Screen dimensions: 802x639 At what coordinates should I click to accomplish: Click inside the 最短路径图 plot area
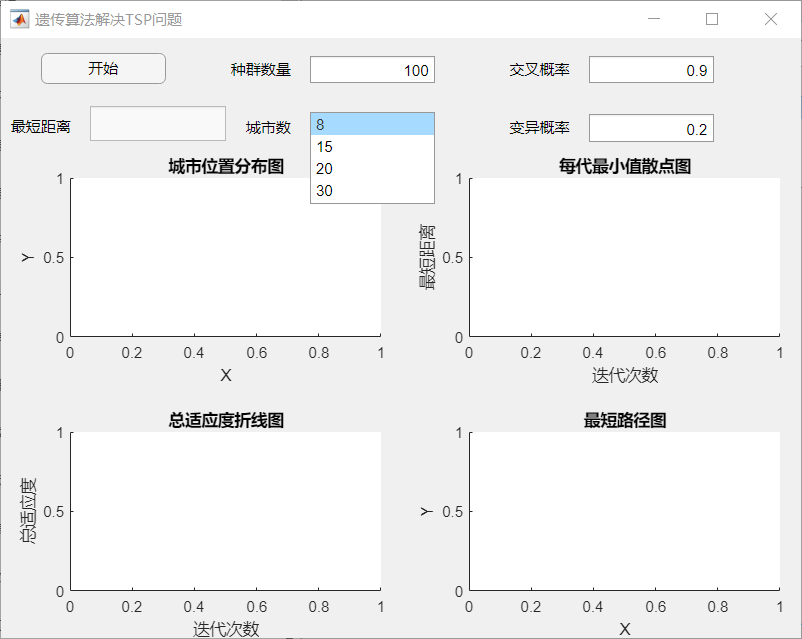click(625, 510)
